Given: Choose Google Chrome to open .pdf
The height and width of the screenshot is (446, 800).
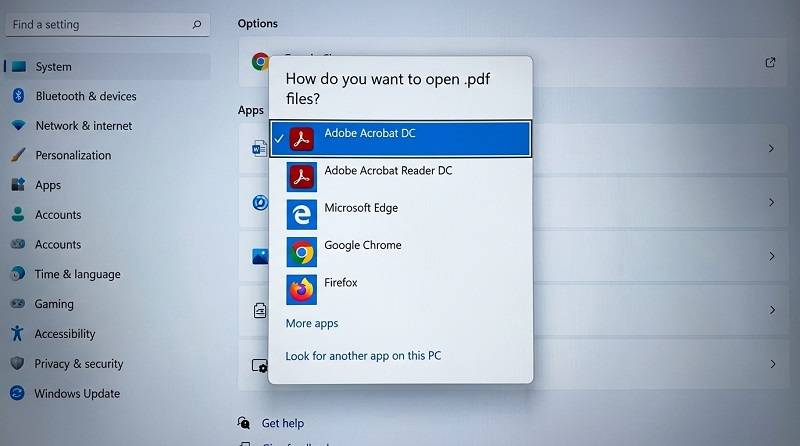Looking at the screenshot, I should click(401, 252).
